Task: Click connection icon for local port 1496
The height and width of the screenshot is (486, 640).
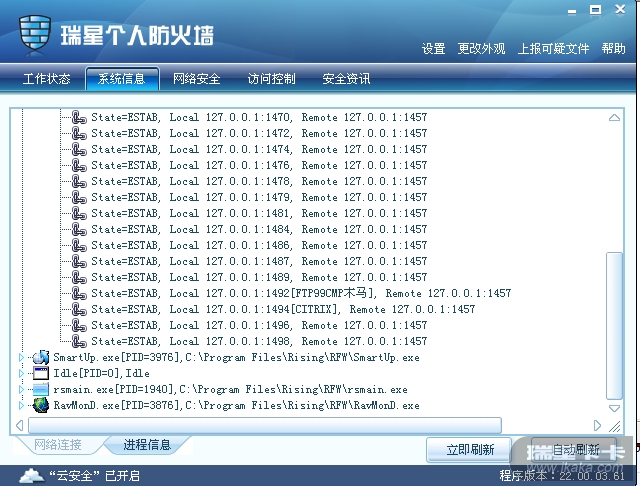Action: click(79, 325)
